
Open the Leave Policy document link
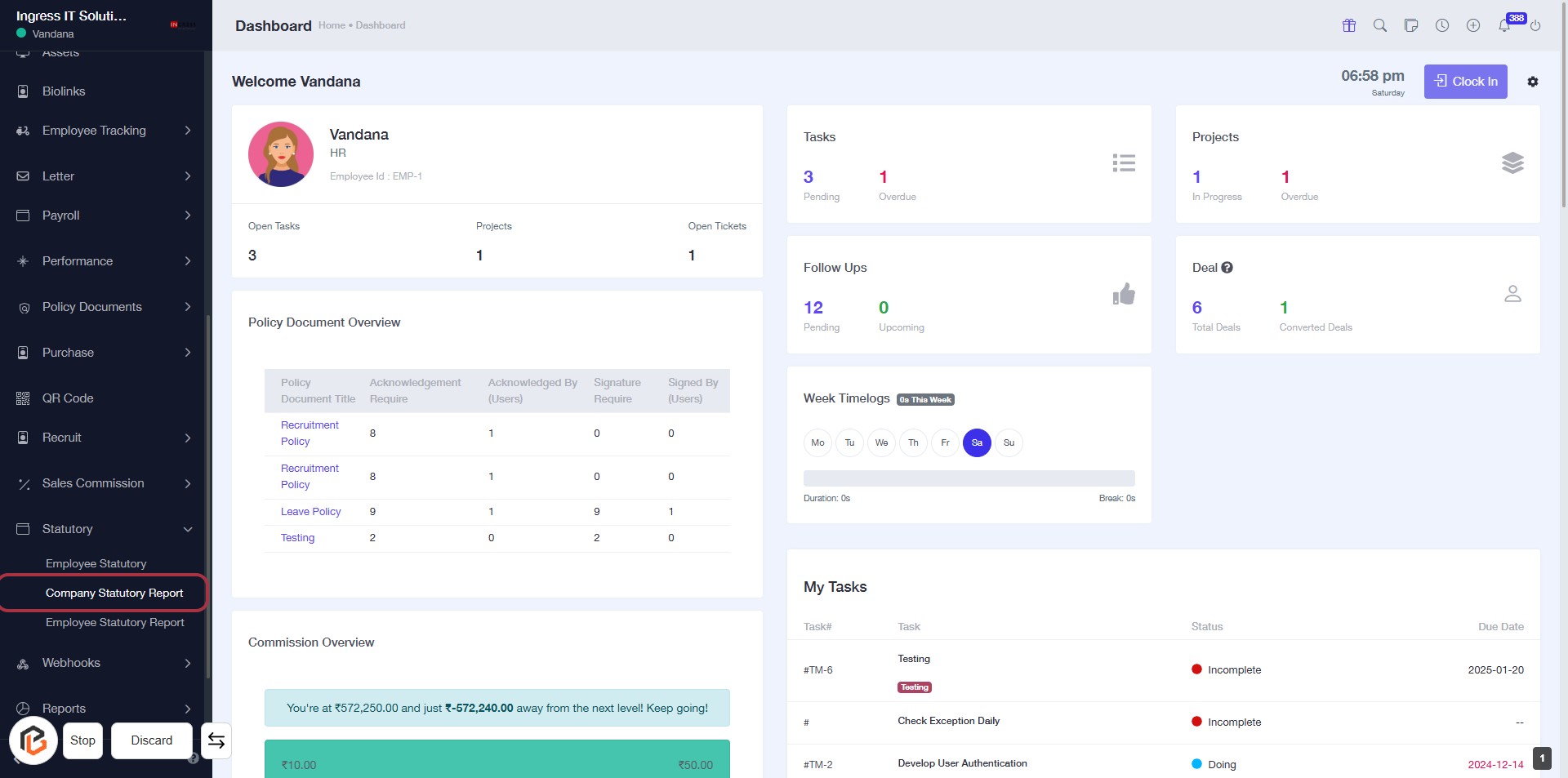coord(310,512)
